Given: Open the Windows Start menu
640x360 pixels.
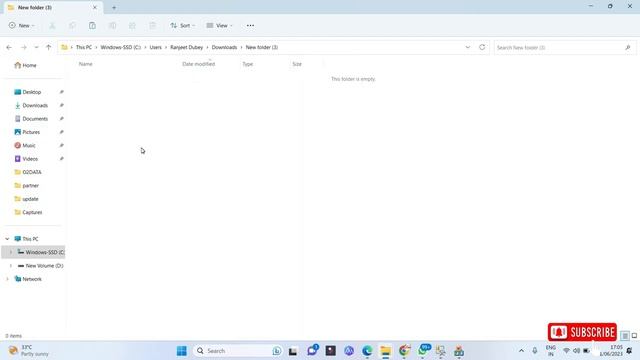Looking at the screenshot, I should tap(182, 351).
